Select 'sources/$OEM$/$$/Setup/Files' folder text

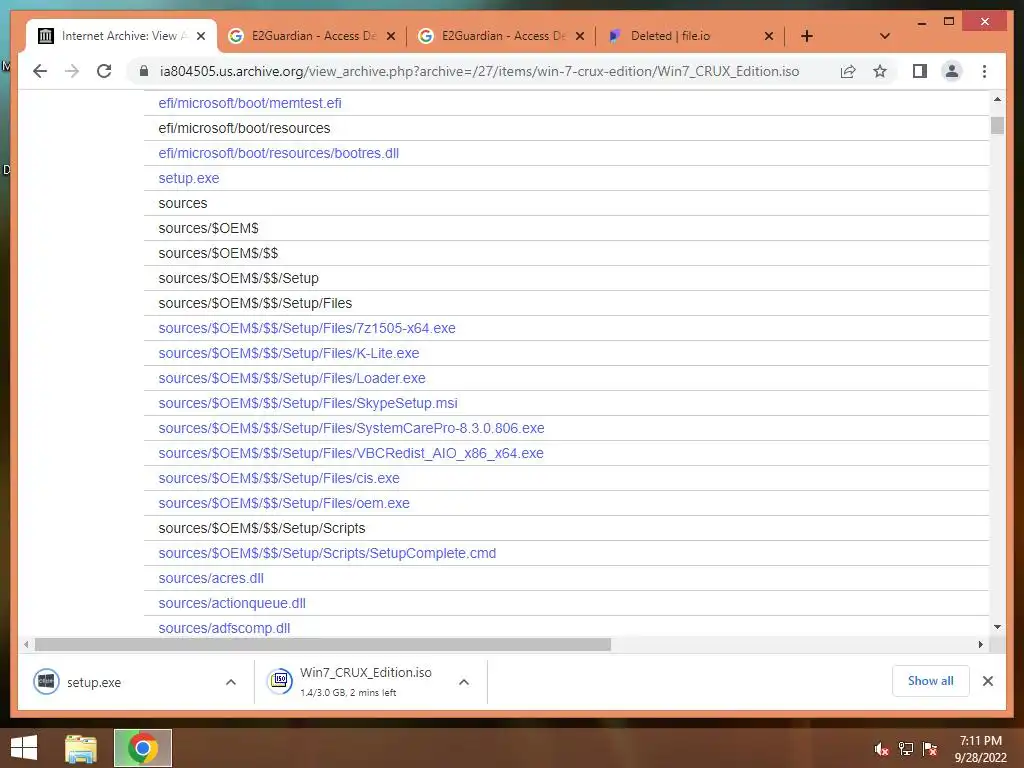tap(255, 303)
